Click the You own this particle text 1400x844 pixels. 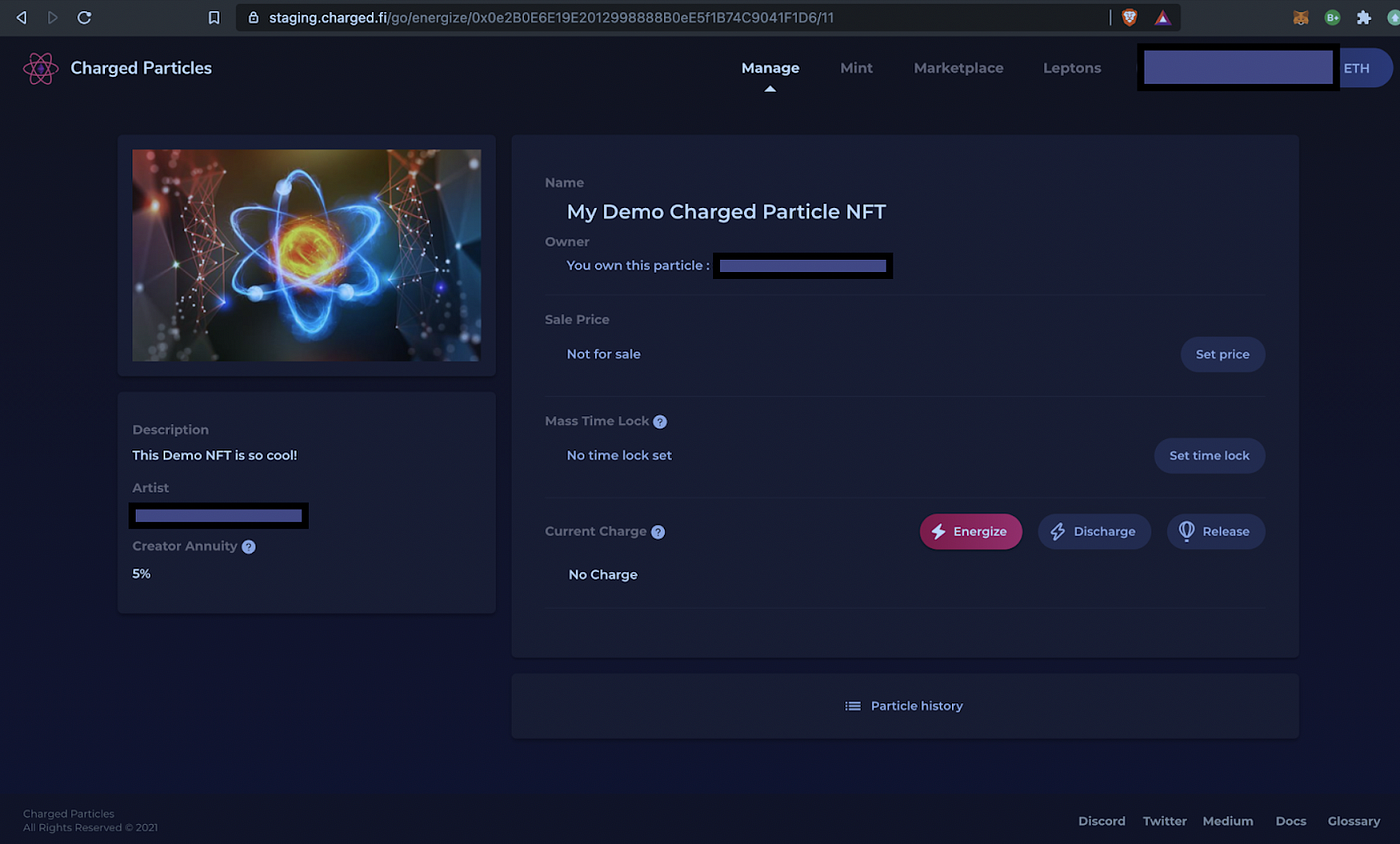(x=638, y=266)
